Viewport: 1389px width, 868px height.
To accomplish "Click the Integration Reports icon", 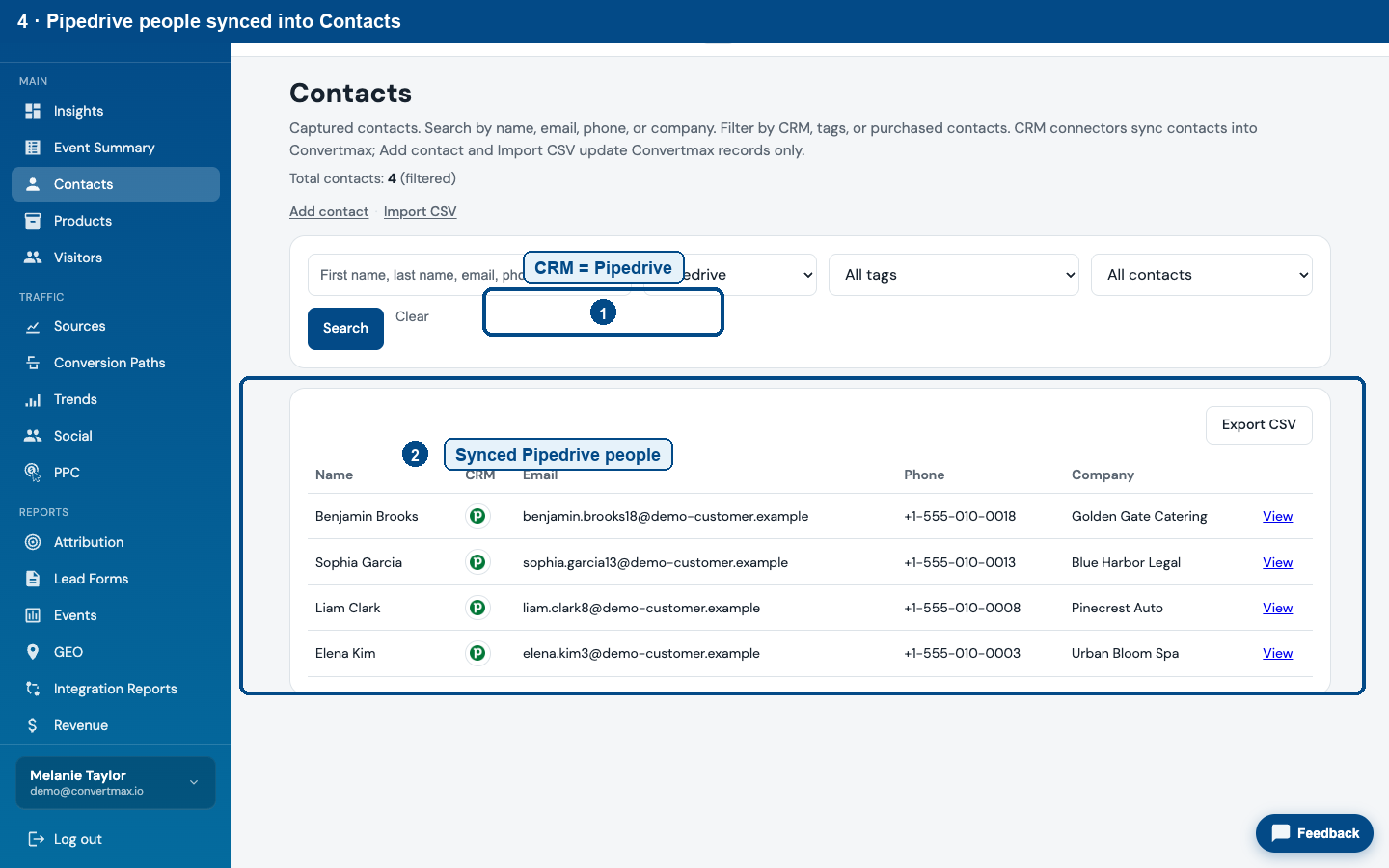I will coord(33,689).
